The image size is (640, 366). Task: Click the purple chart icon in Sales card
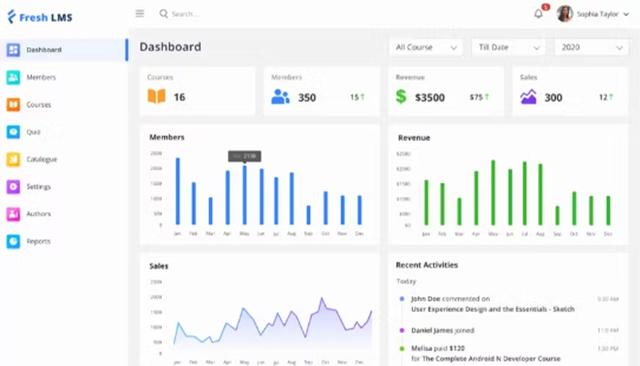point(528,97)
